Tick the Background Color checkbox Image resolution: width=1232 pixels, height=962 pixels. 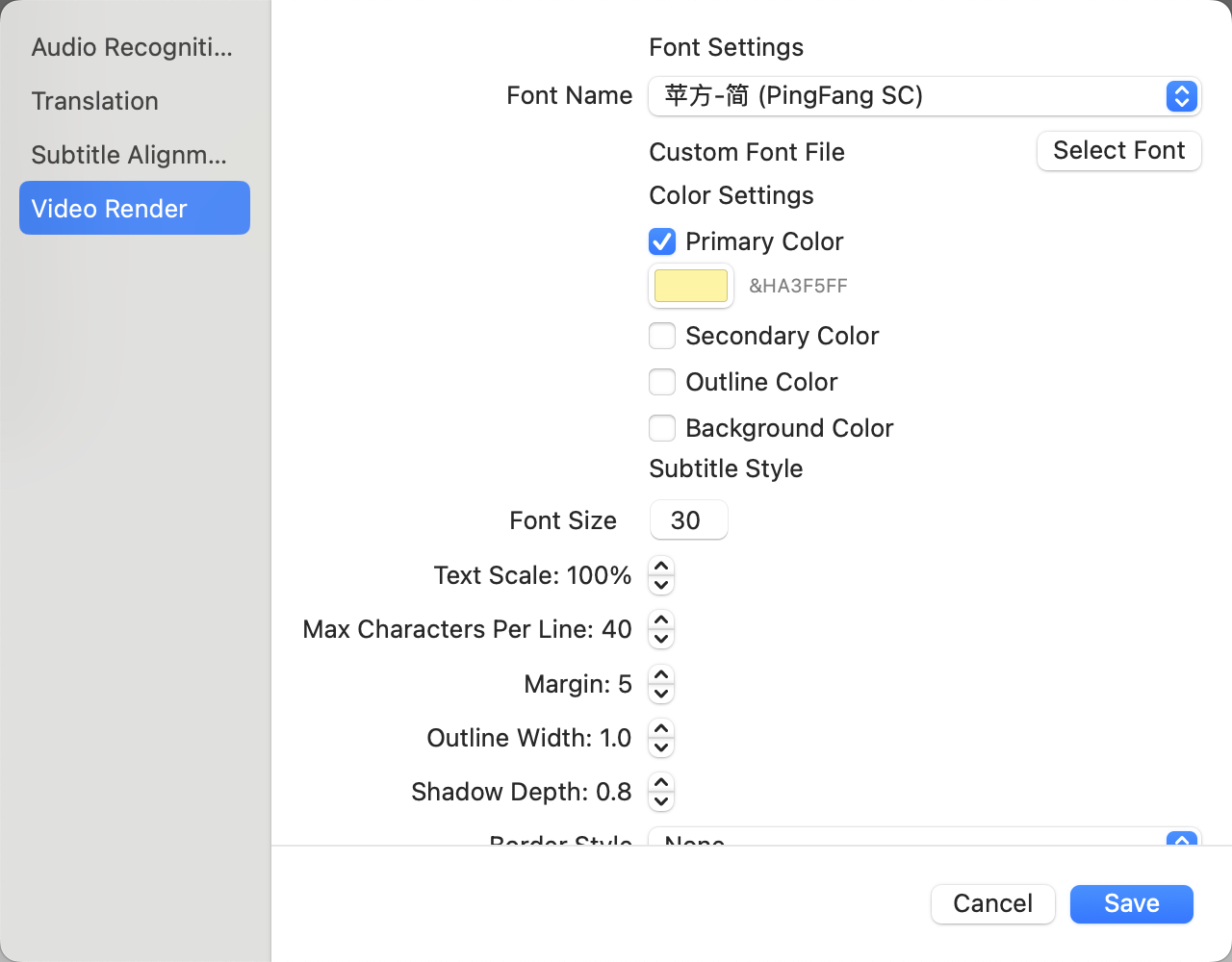coord(662,428)
